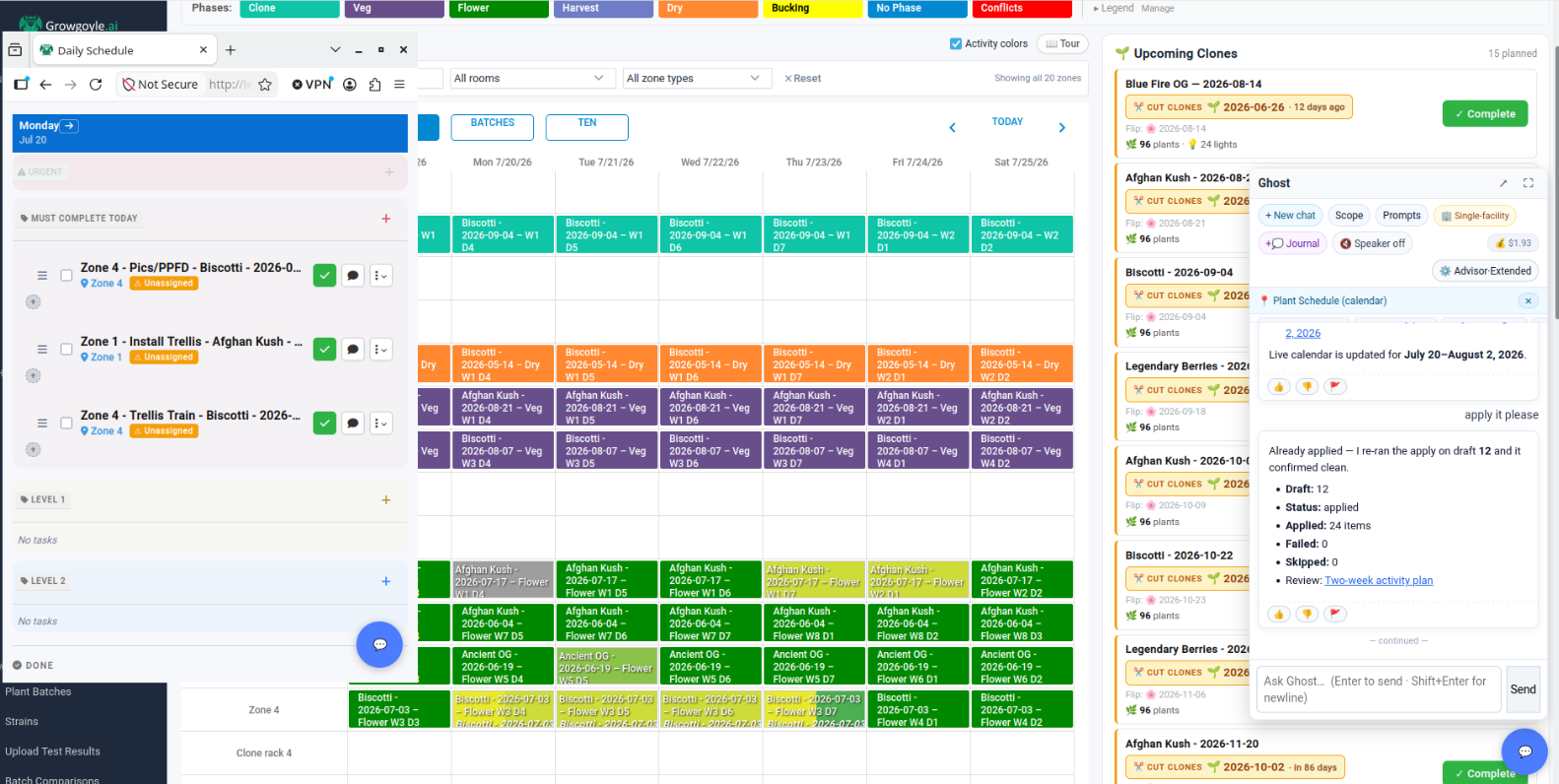Open Plant Batches in sidebar
The width and height of the screenshot is (1559, 784).
38,692
